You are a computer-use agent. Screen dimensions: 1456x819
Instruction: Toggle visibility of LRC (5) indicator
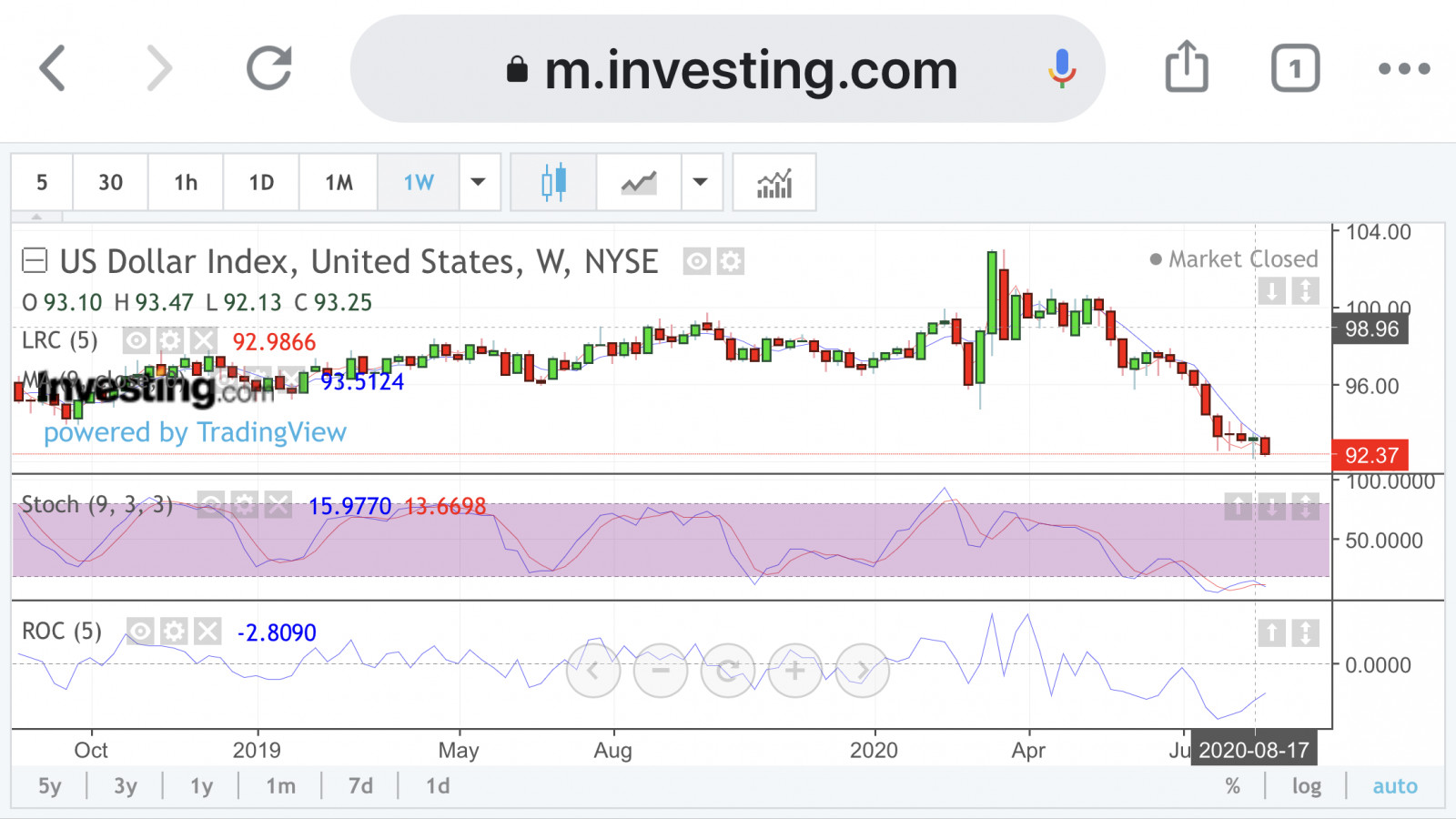tap(136, 341)
